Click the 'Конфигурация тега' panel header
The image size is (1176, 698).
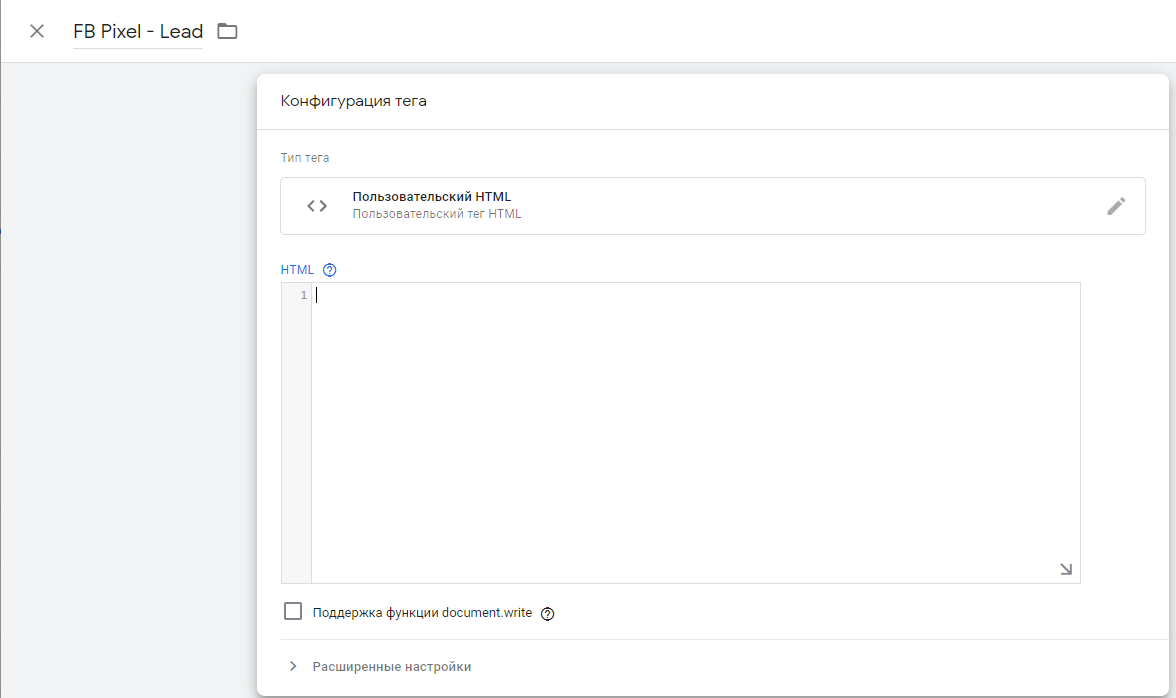354,102
